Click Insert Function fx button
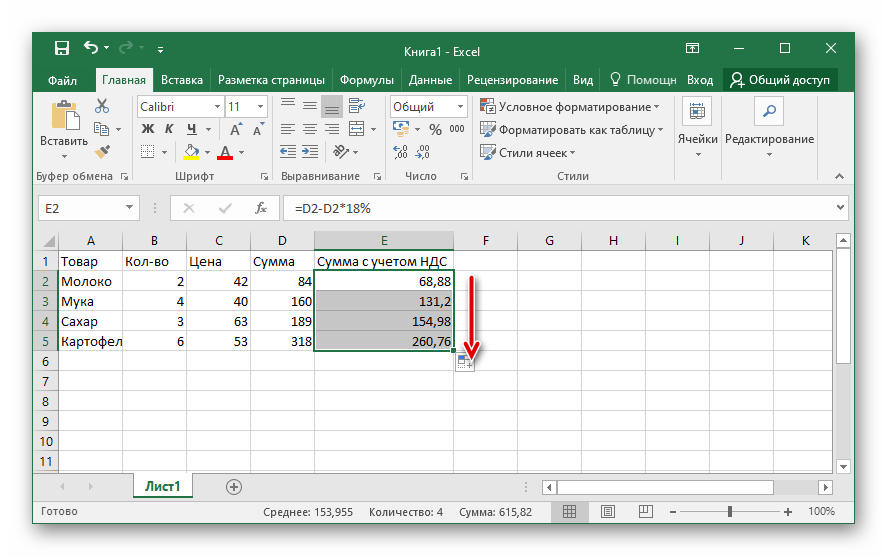The image size is (887, 556). pyautogui.click(x=260, y=208)
